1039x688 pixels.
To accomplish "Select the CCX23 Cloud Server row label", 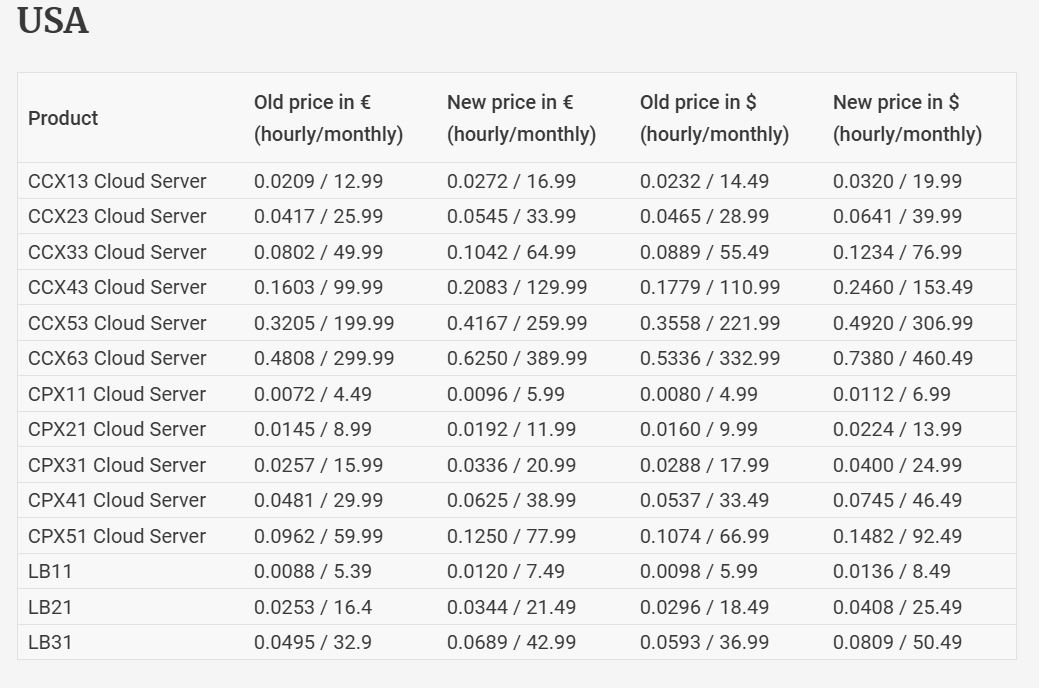I will coord(117,216).
